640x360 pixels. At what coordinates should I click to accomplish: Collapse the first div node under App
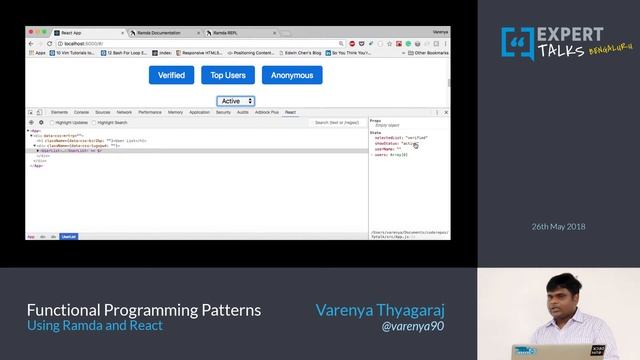[x=31, y=136]
